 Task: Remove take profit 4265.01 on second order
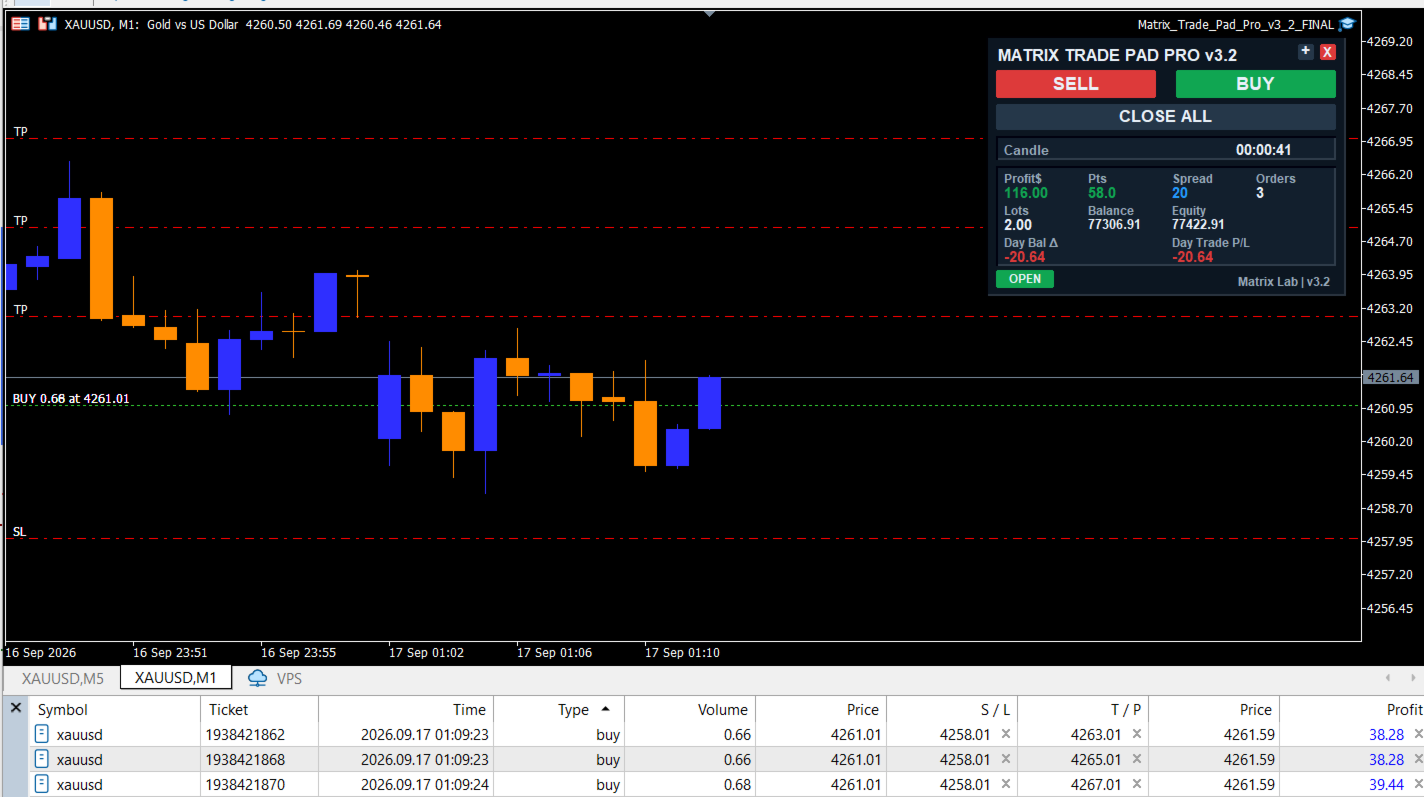1137,759
